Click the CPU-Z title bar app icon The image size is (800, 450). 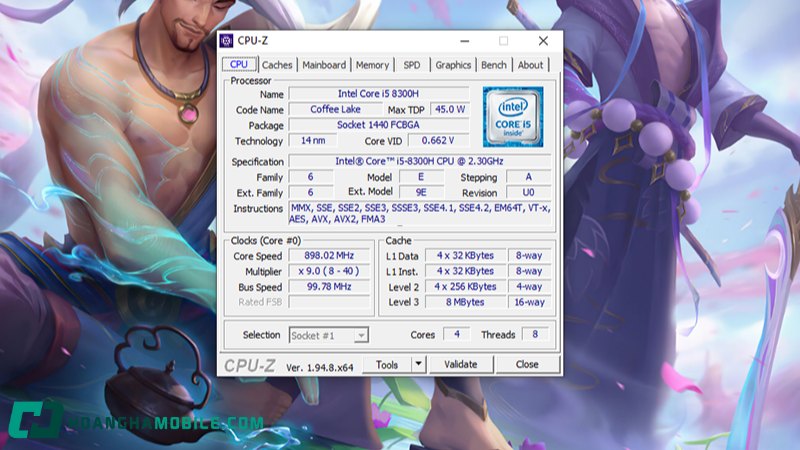tap(226, 41)
